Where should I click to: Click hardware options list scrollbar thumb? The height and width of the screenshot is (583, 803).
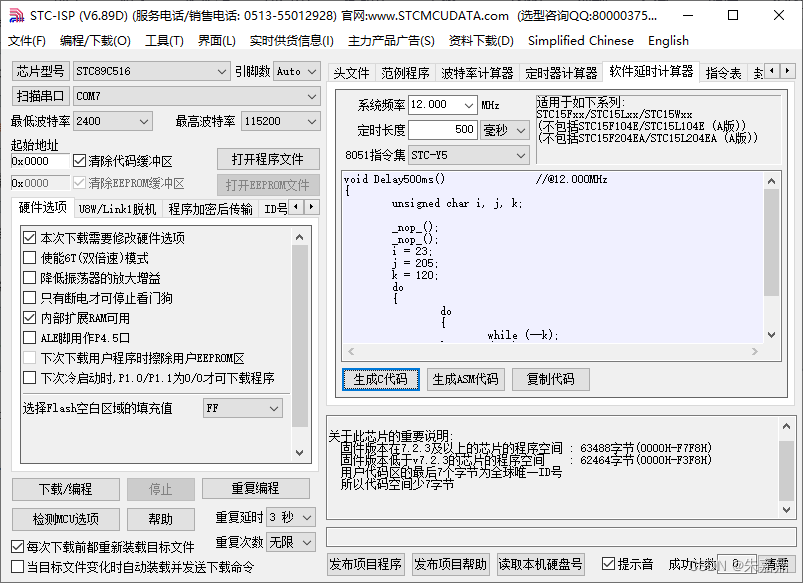pos(300,336)
